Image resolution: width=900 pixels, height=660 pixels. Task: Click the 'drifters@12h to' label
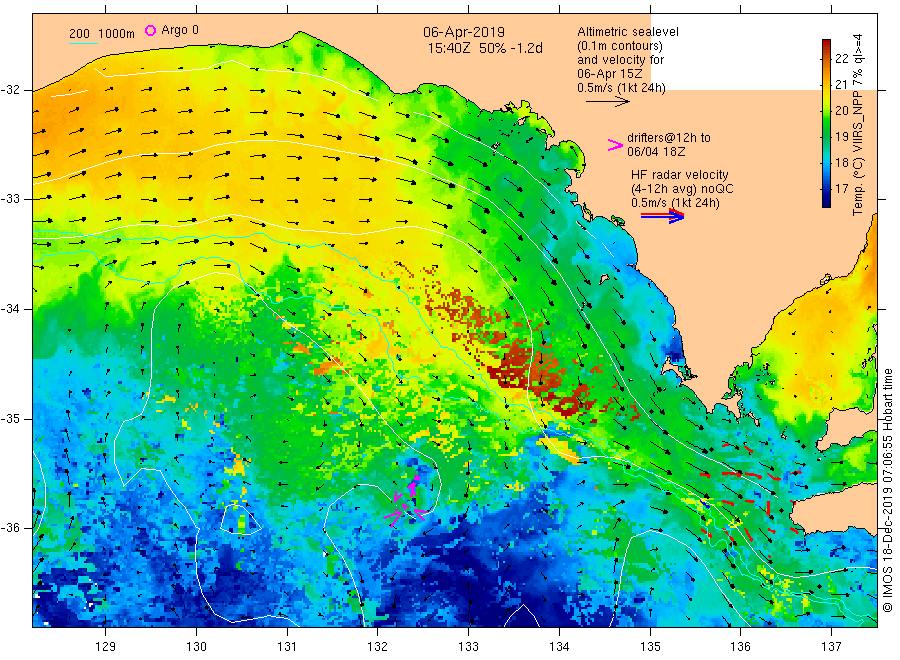click(669, 138)
